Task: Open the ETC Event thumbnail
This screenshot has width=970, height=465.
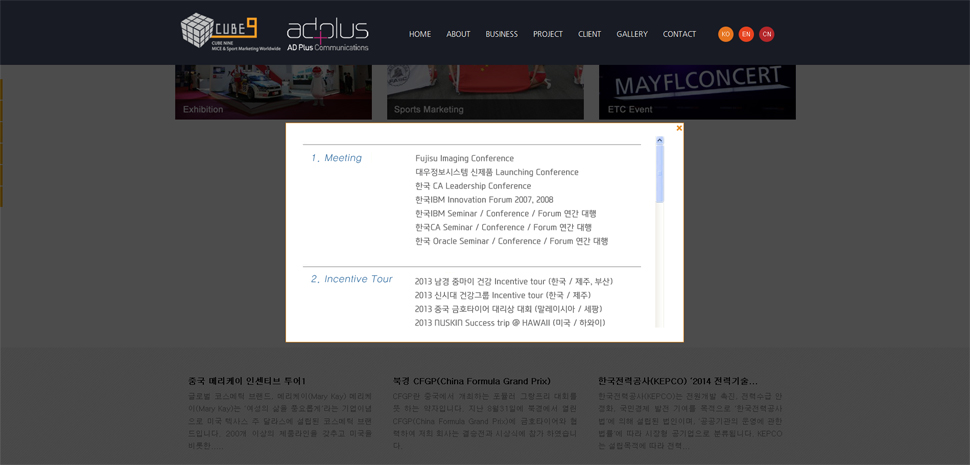Action: [697, 92]
